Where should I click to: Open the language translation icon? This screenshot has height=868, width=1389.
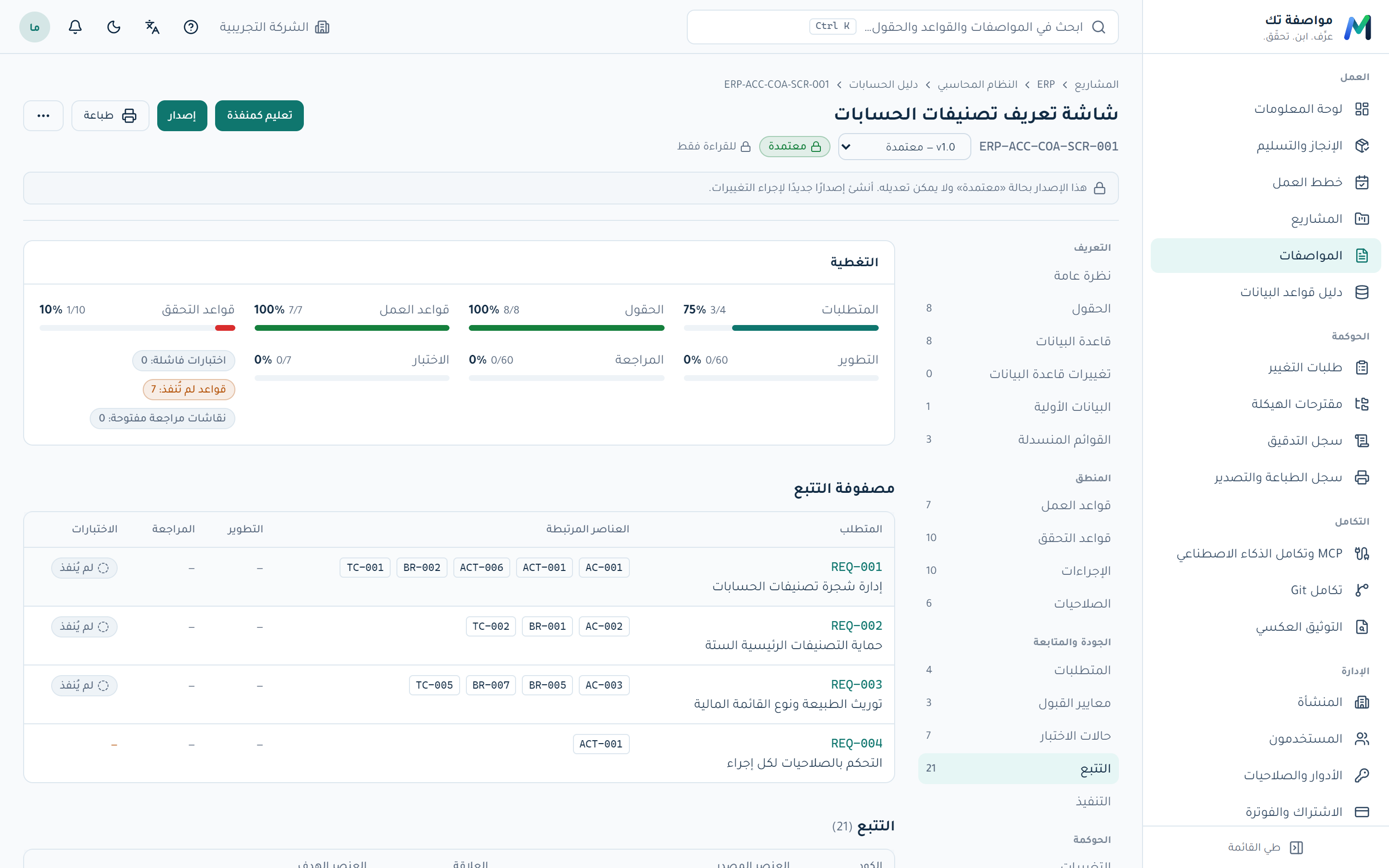click(152, 27)
